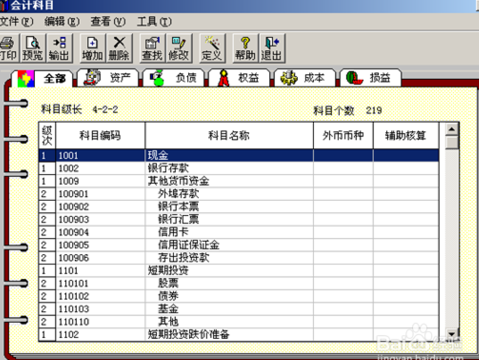This screenshot has width=479, height=360.
Task: Select the 短期投资跌价准备 row
Action: click(x=239, y=334)
